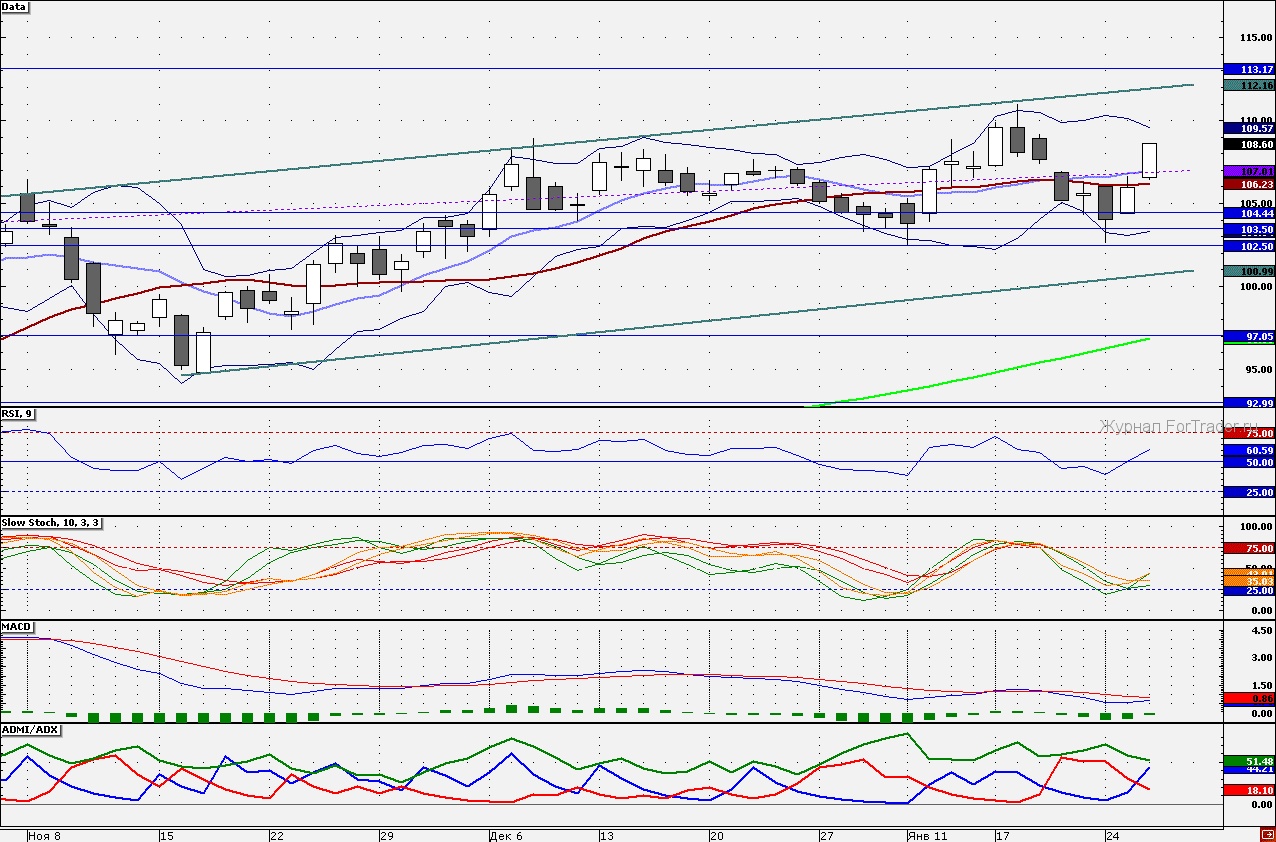
Task: Select the 104.44 level price tag
Action: click(x=1249, y=213)
